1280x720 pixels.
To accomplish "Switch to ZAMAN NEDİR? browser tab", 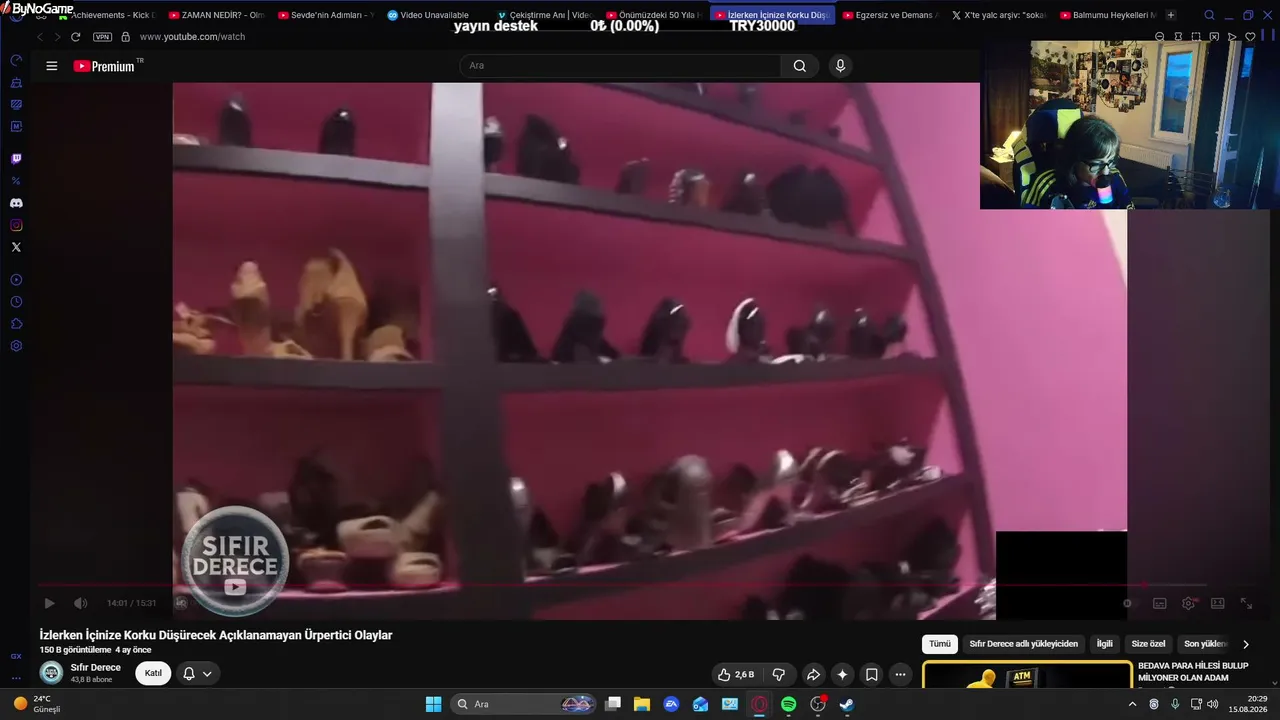I will point(217,15).
